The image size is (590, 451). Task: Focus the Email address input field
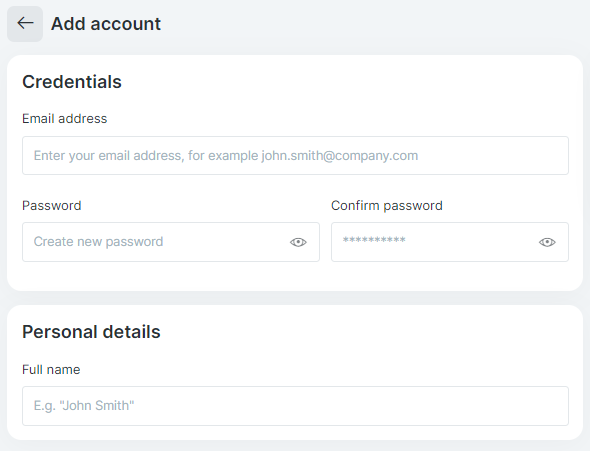coord(295,155)
